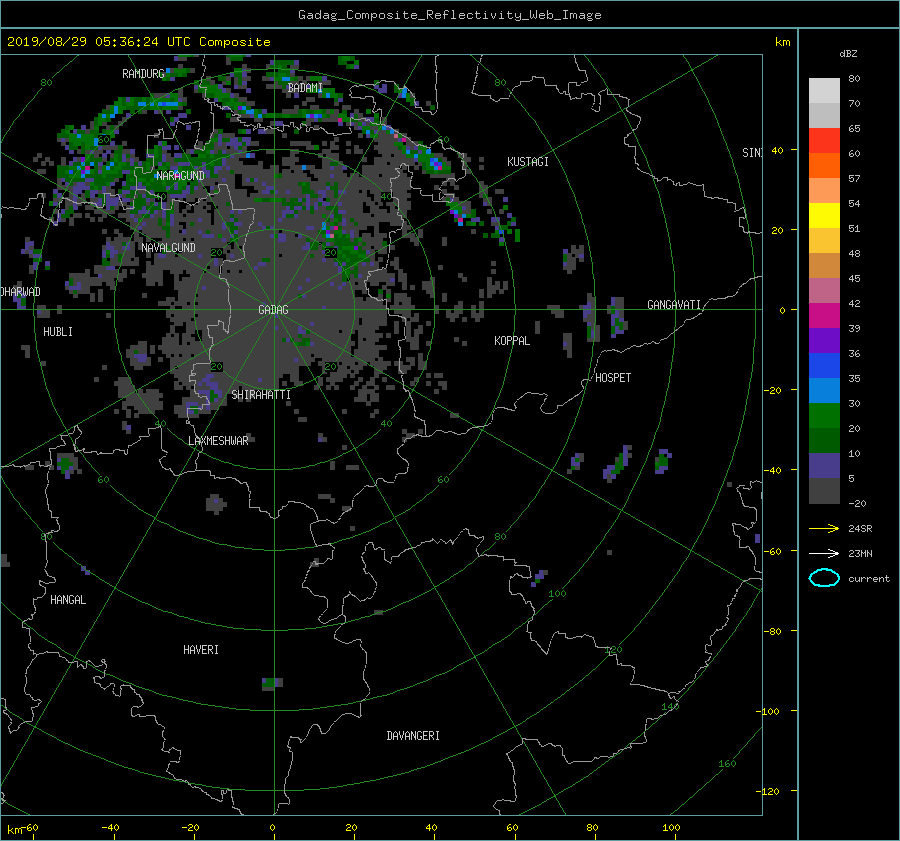Image resolution: width=900 pixels, height=841 pixels.
Task: Click the 40 km right axis tick label
Action: [x=777, y=150]
